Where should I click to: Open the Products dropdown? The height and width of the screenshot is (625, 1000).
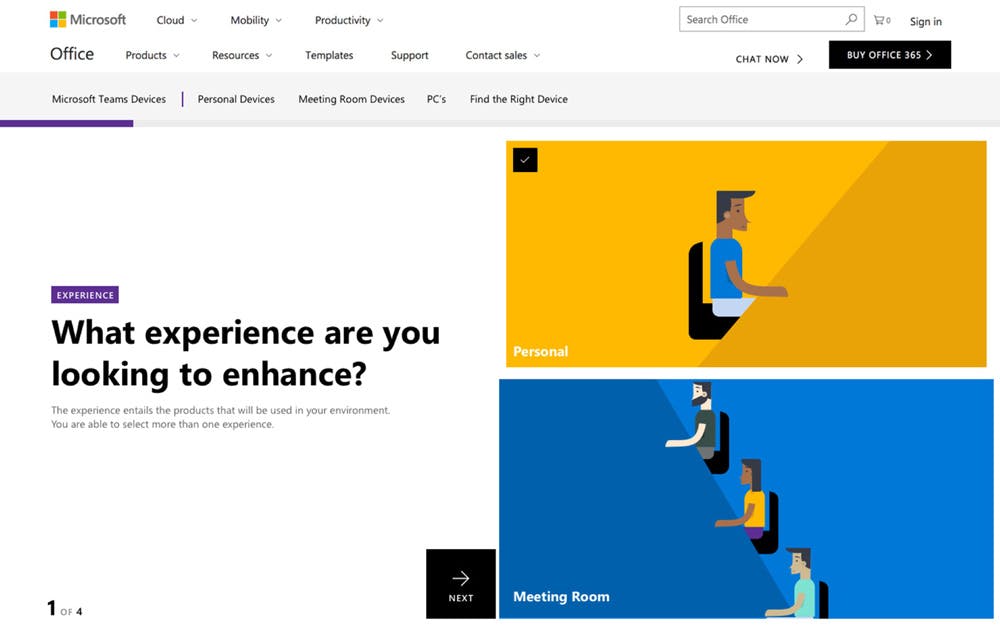pyautogui.click(x=152, y=55)
